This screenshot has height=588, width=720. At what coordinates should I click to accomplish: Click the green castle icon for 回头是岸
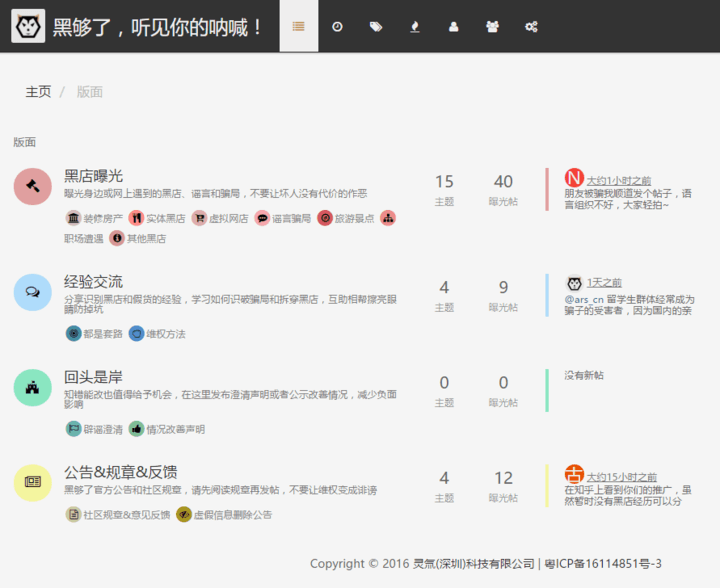coord(33,388)
